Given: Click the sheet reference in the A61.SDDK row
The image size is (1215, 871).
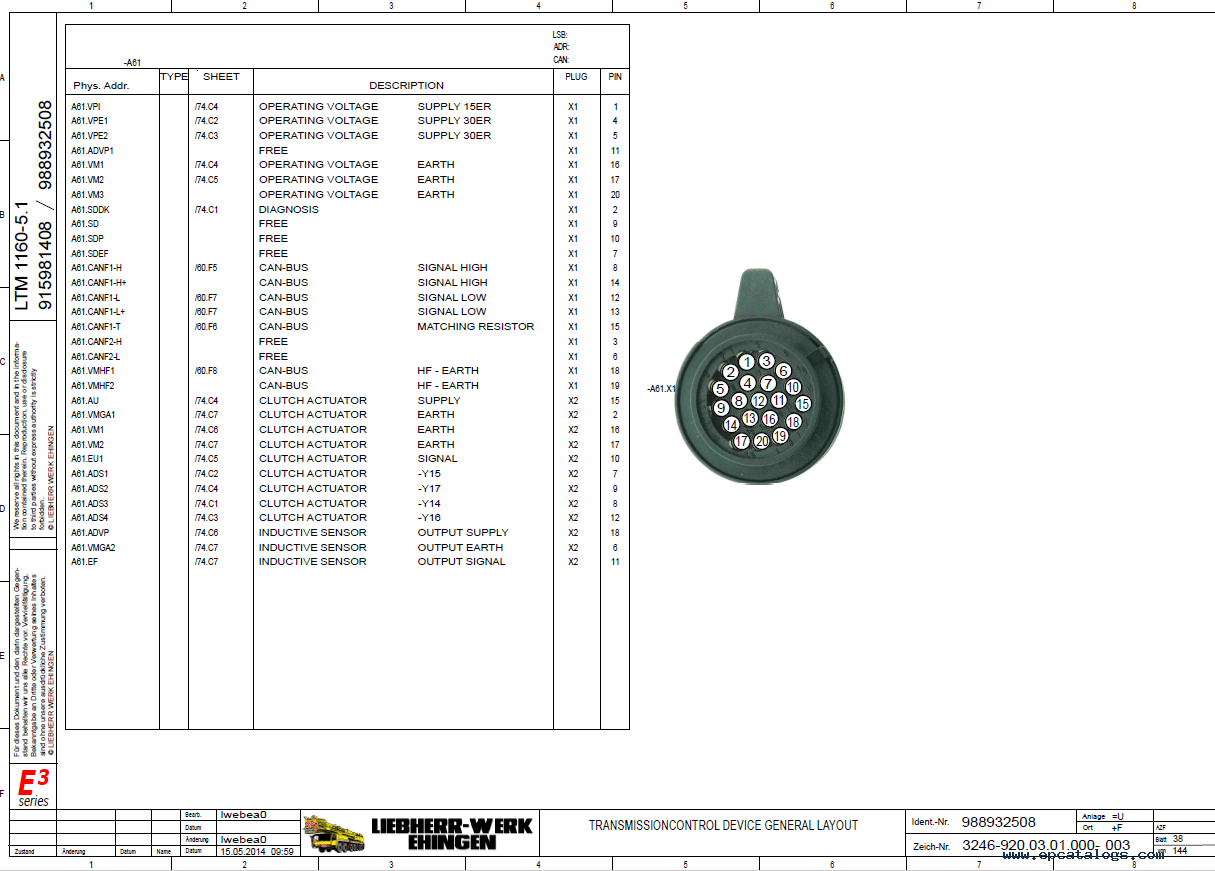Looking at the screenshot, I should pyautogui.click(x=207, y=210).
